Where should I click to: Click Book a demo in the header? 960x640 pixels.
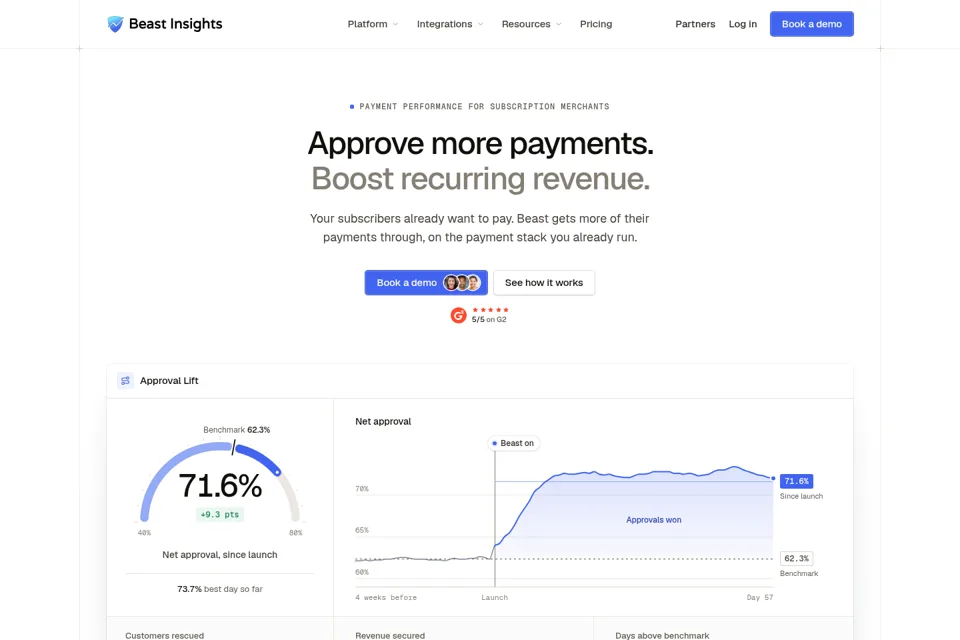point(811,24)
